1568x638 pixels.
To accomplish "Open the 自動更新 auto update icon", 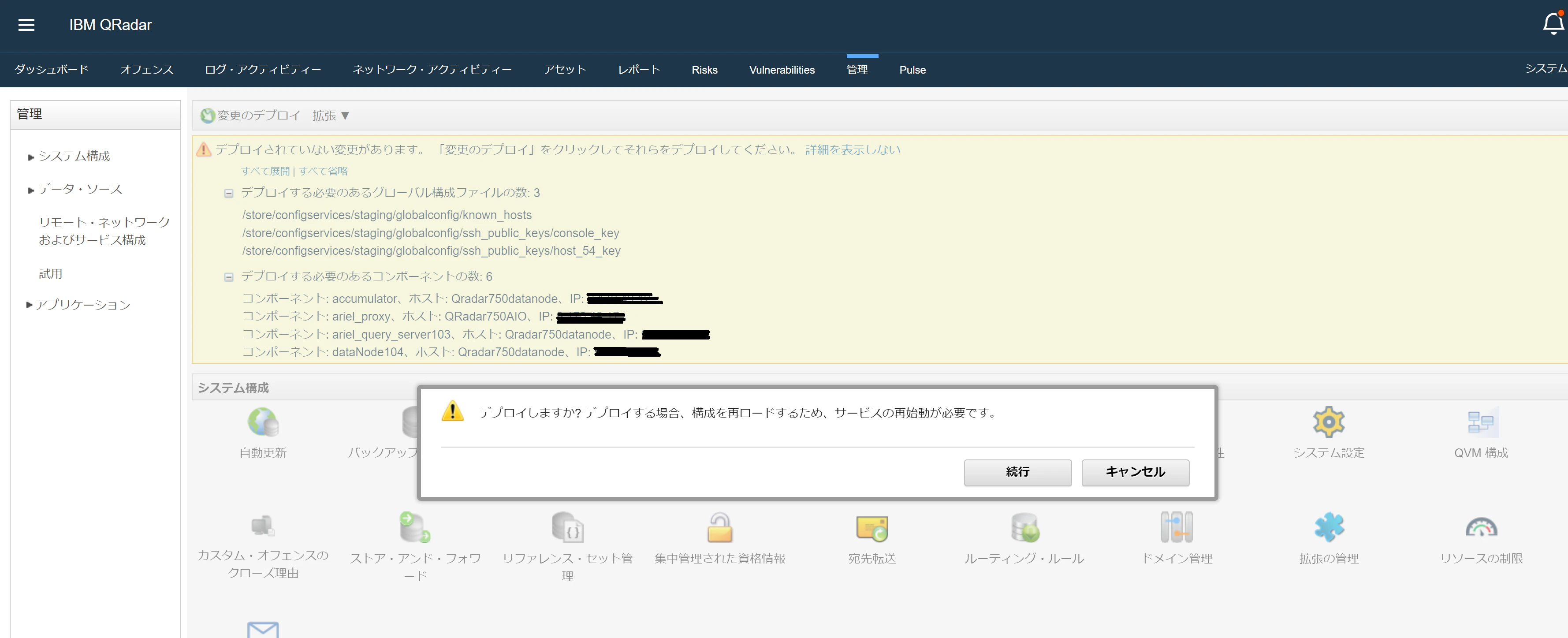I will click(263, 421).
